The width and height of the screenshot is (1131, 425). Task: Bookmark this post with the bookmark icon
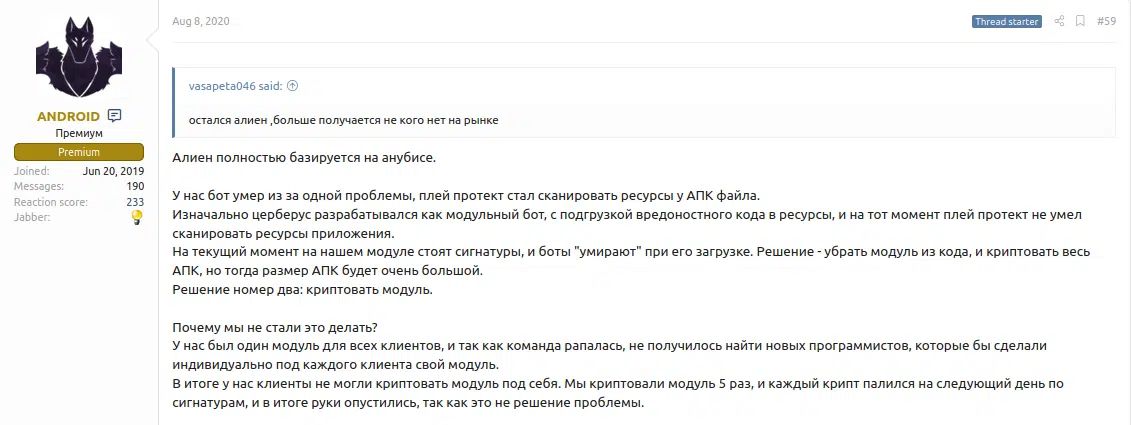(x=1080, y=21)
